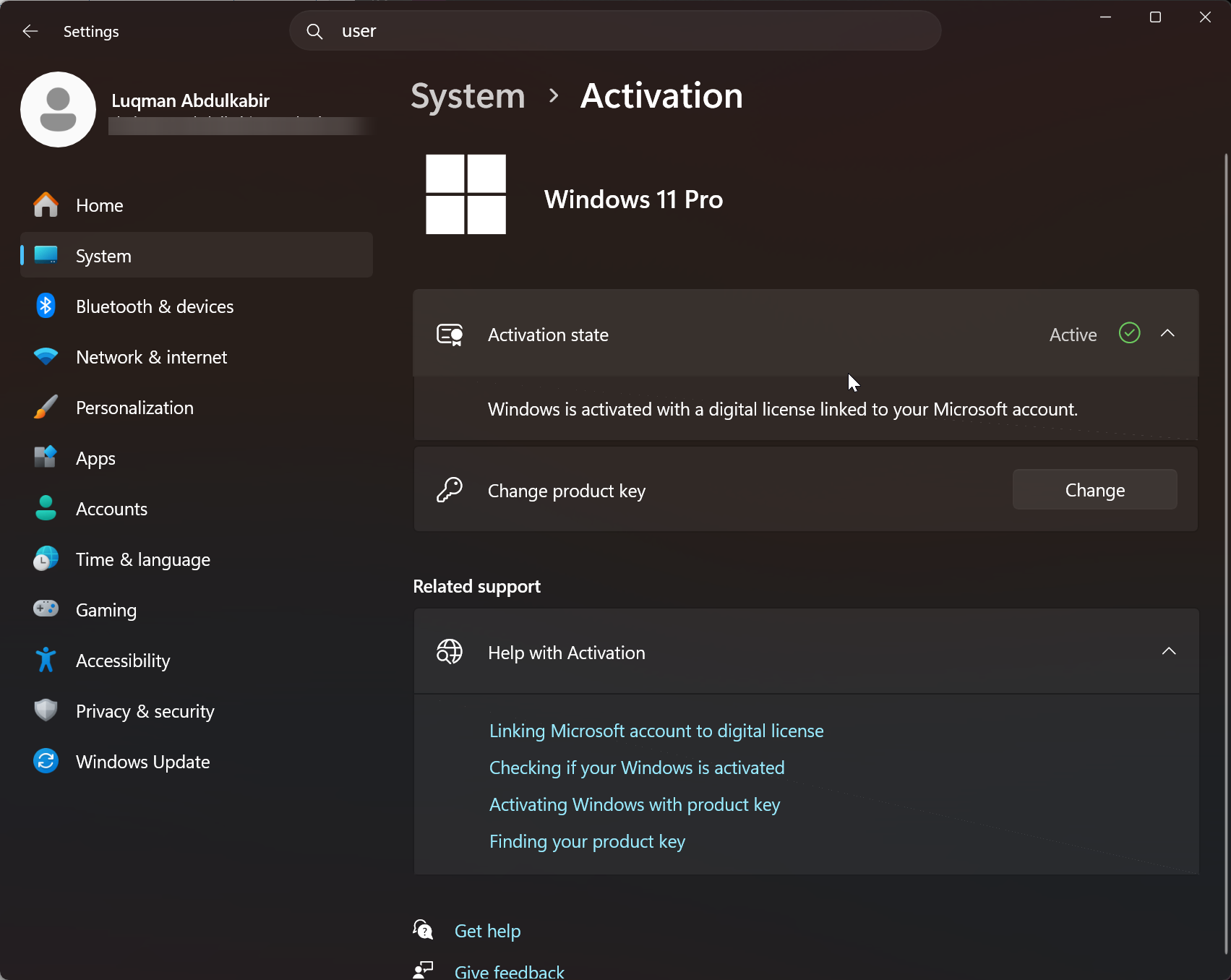Image resolution: width=1231 pixels, height=980 pixels.
Task: Open Home in the sidebar
Action: click(197, 205)
